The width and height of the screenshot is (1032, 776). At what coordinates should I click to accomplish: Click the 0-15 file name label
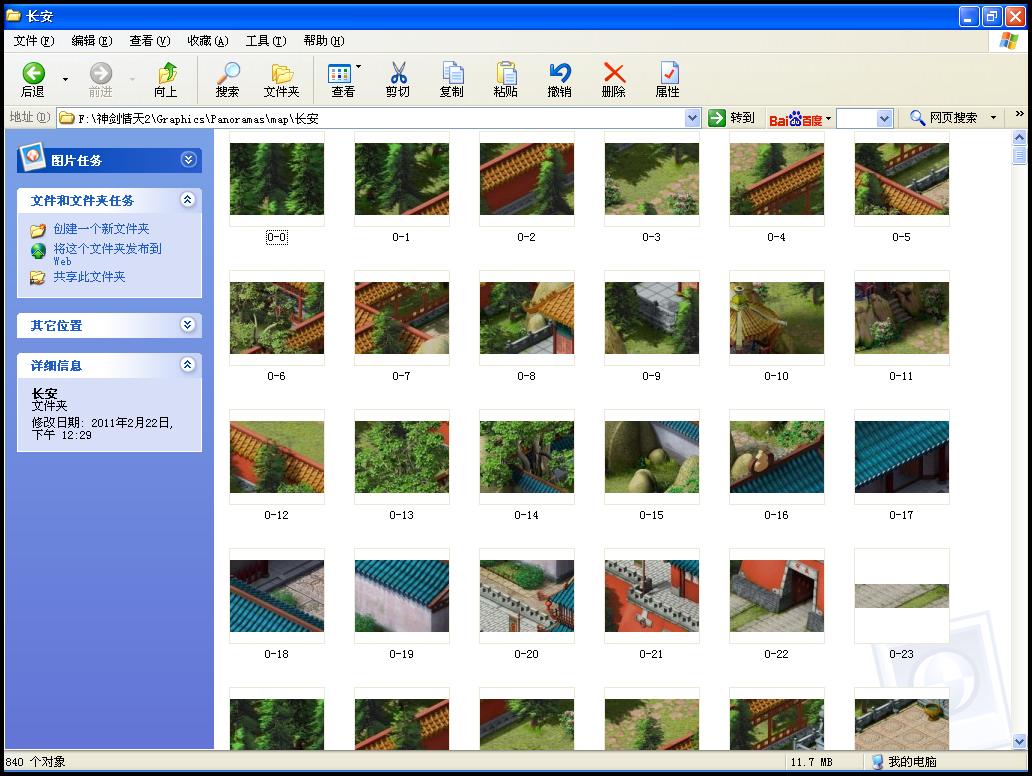coord(652,515)
